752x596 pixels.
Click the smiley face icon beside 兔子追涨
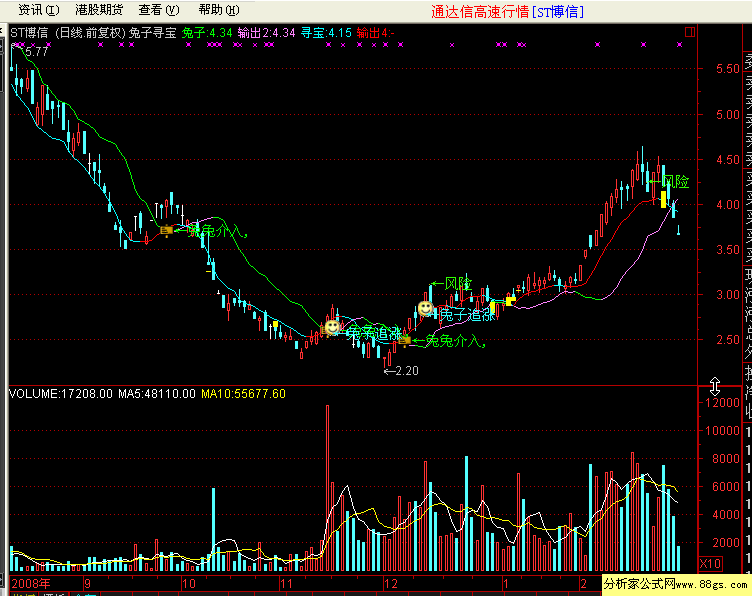(x=425, y=308)
